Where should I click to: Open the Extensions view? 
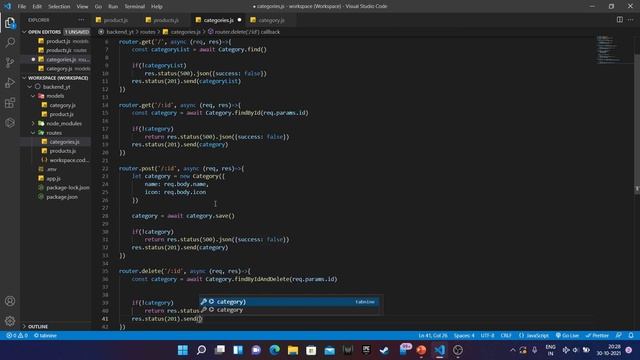click(x=10, y=102)
